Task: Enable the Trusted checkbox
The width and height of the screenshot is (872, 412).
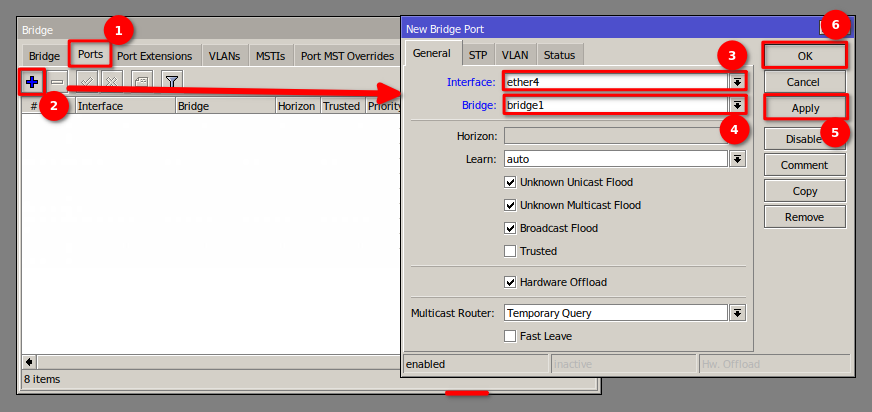Action: (x=511, y=251)
